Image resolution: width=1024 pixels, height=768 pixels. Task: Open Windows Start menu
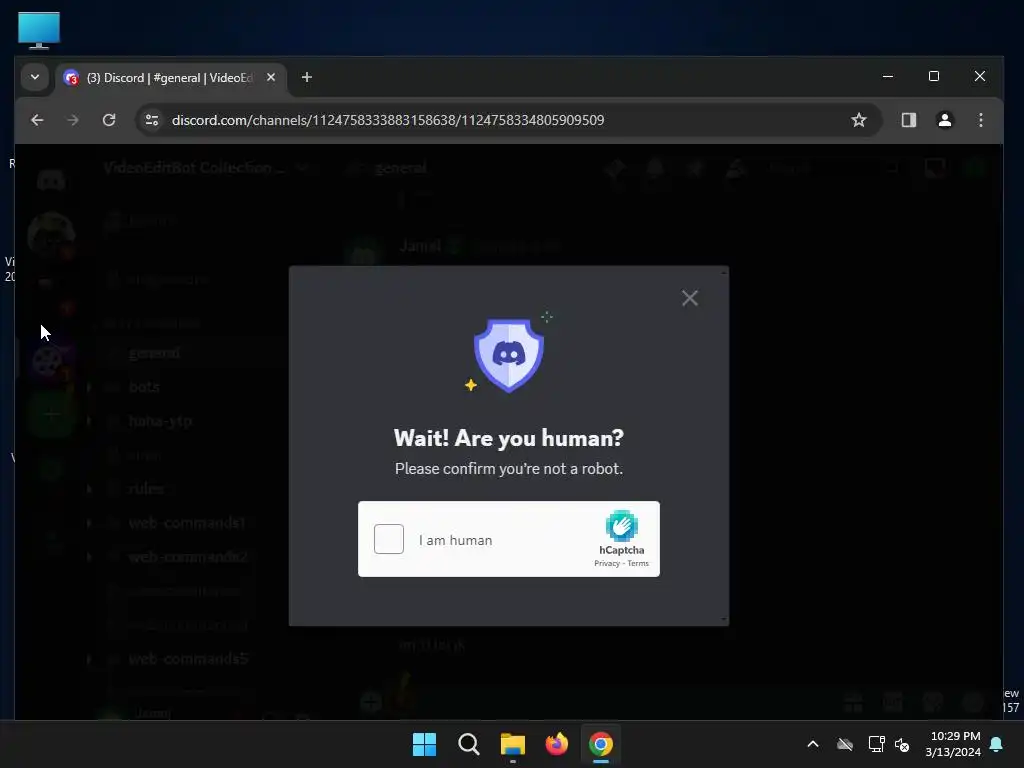tap(424, 744)
